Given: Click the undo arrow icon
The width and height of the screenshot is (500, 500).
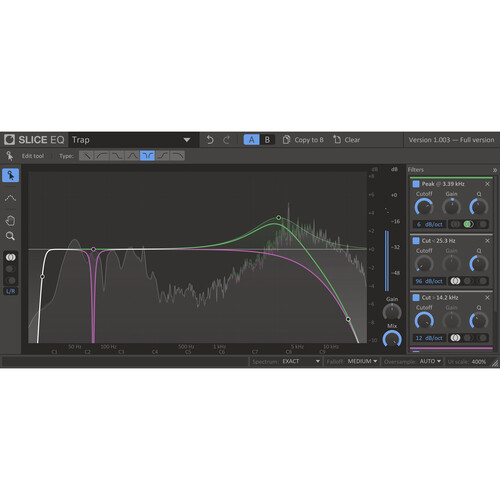Looking at the screenshot, I should point(210,140).
